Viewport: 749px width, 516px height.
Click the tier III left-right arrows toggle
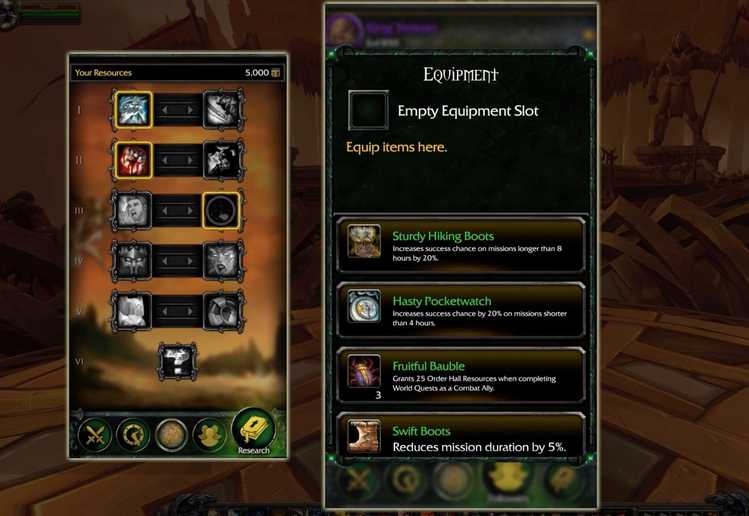tap(177, 210)
